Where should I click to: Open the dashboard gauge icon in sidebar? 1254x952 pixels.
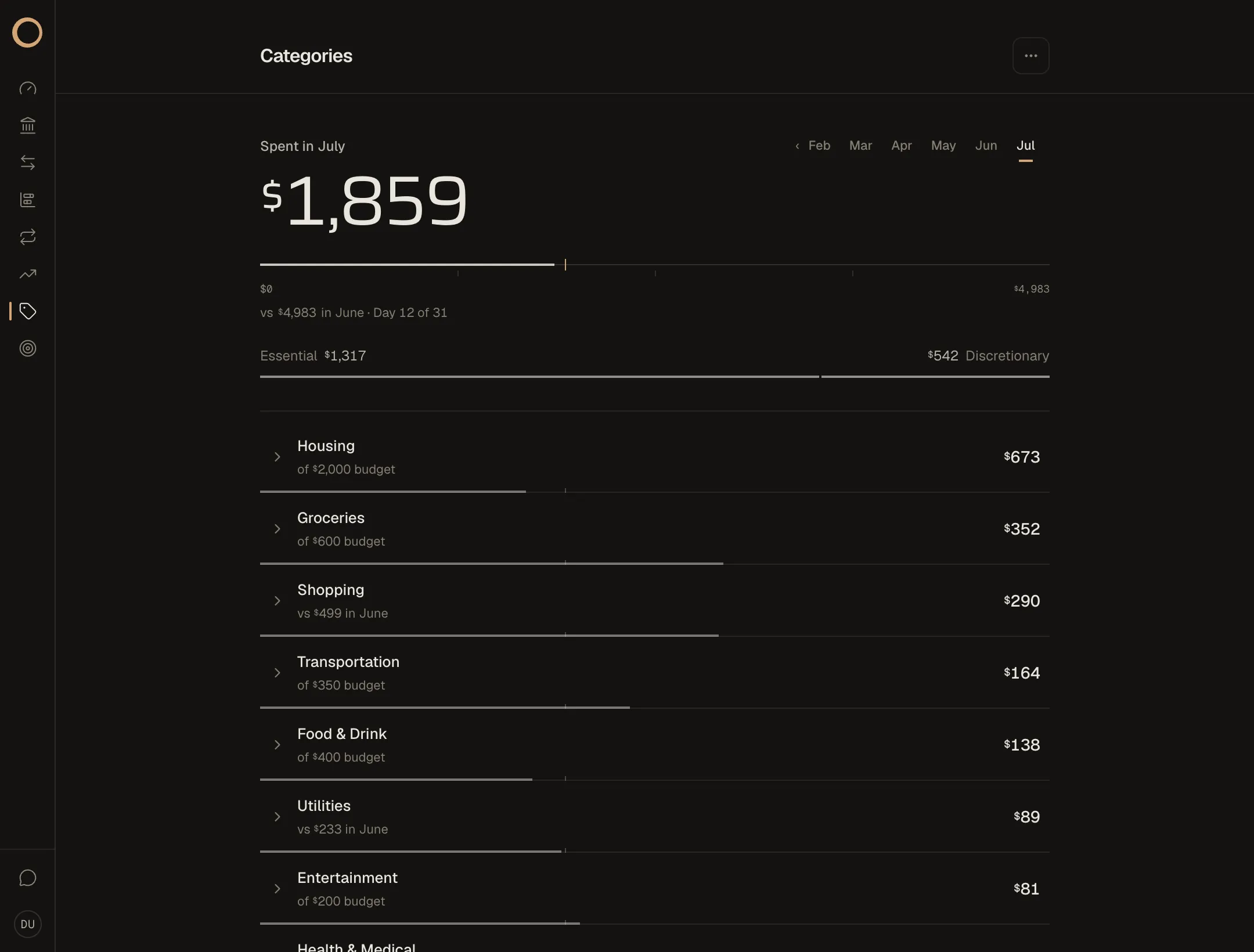(x=28, y=88)
